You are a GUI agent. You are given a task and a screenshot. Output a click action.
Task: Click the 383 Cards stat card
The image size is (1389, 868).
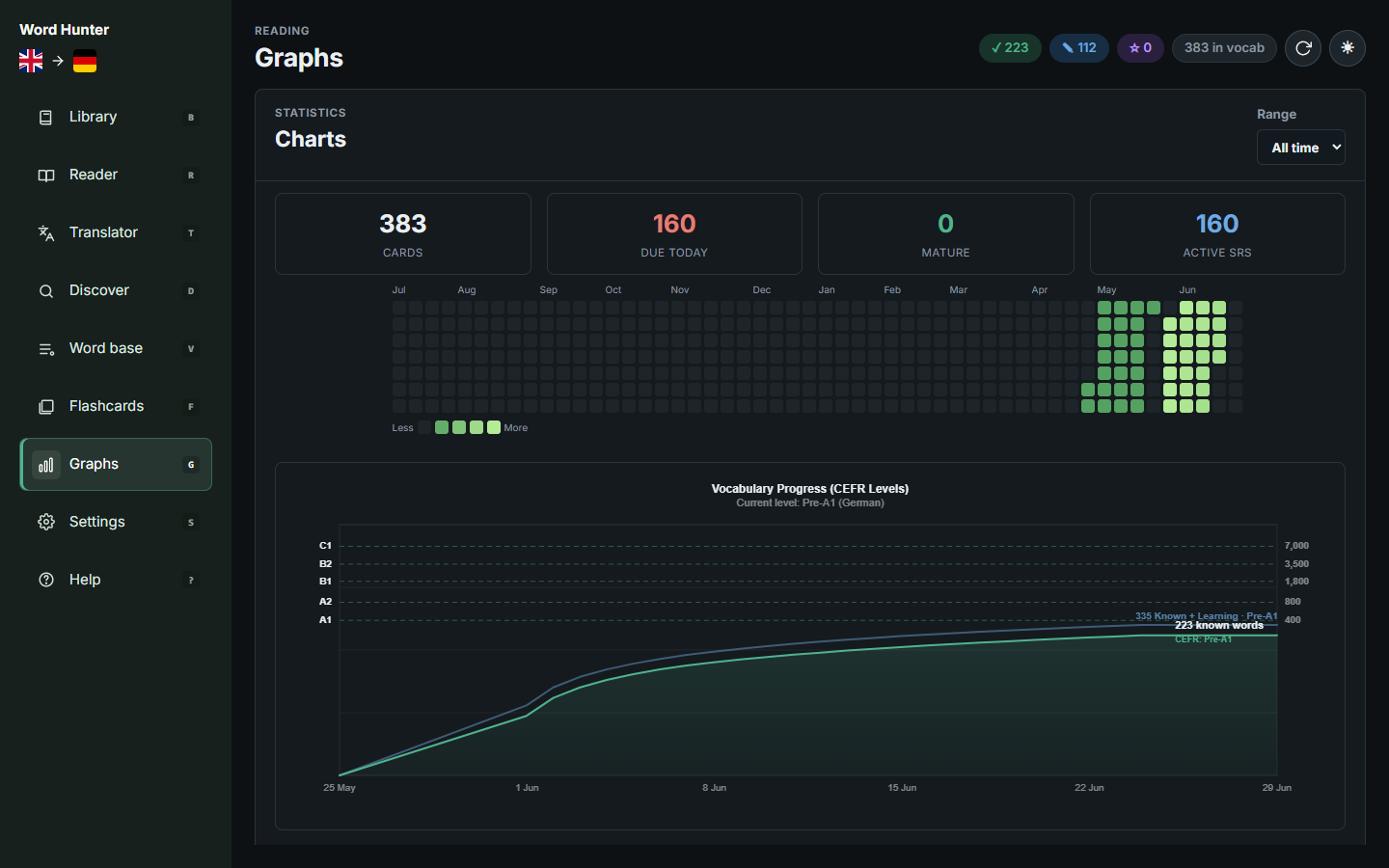point(403,234)
